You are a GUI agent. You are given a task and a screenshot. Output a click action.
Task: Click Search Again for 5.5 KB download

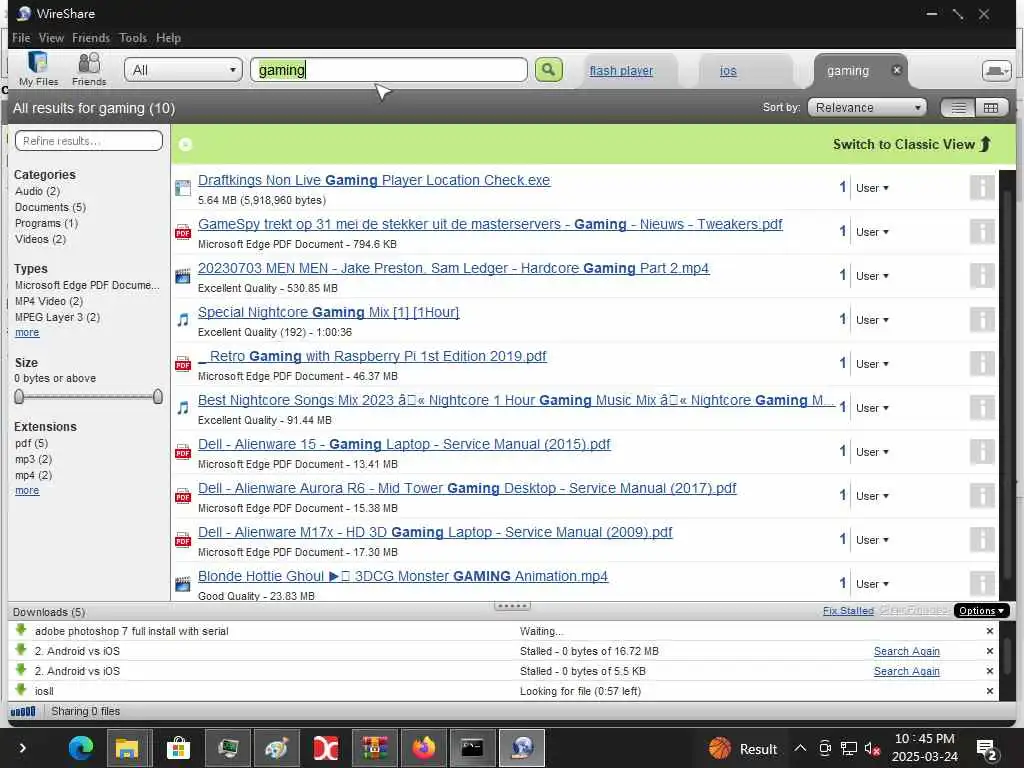[x=906, y=671]
